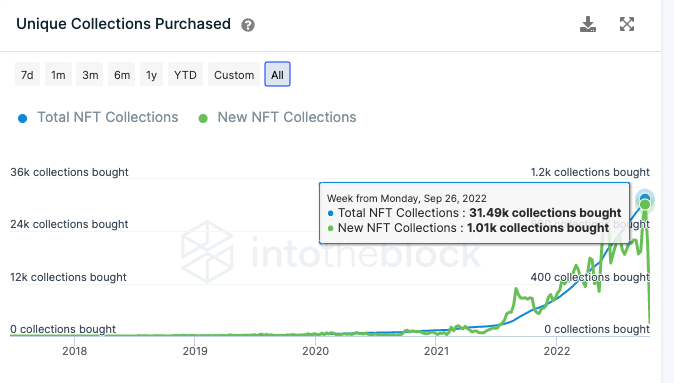Switch to 3m time range

pos(90,74)
